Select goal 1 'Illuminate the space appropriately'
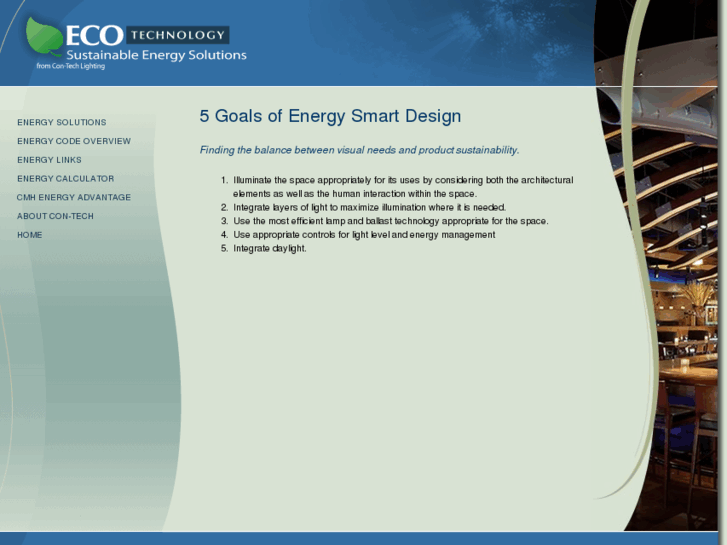Image resolution: width=727 pixels, height=545 pixels. point(403,187)
